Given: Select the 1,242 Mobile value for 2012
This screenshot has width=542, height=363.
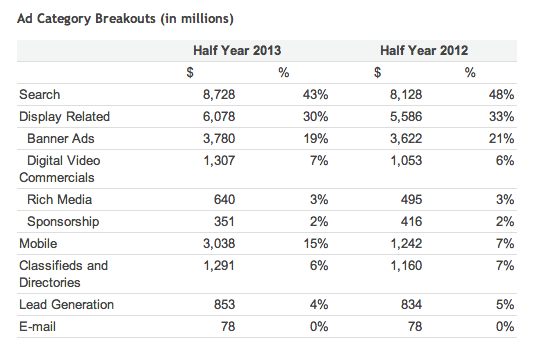Looking at the screenshot, I should (406, 243).
